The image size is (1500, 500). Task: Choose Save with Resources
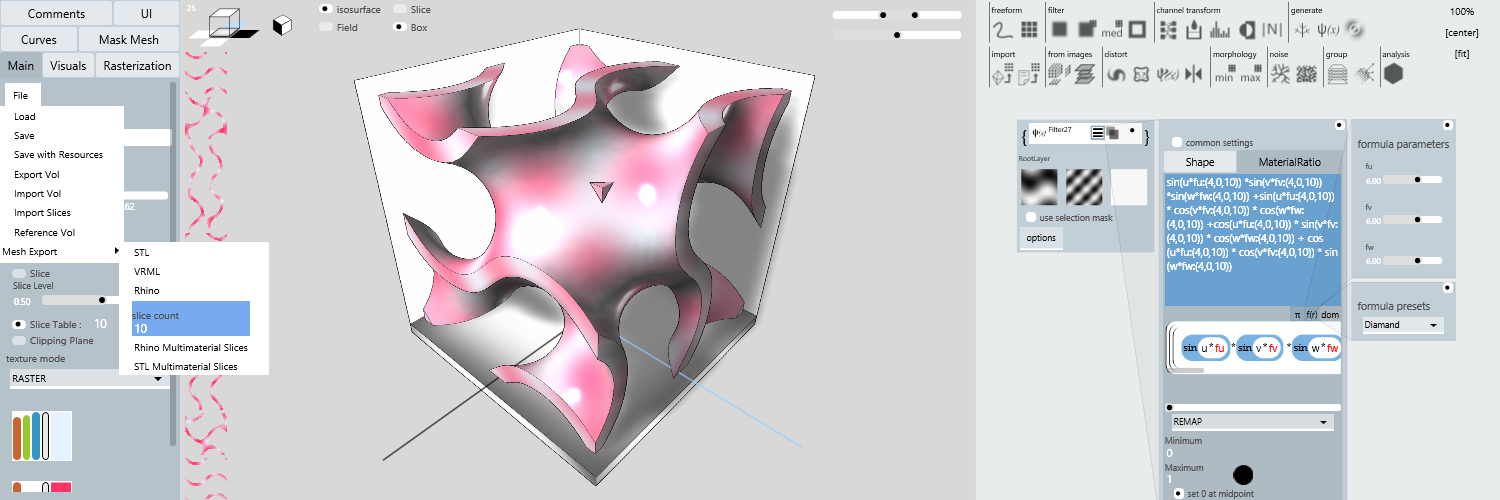pyautogui.click(x=58, y=155)
